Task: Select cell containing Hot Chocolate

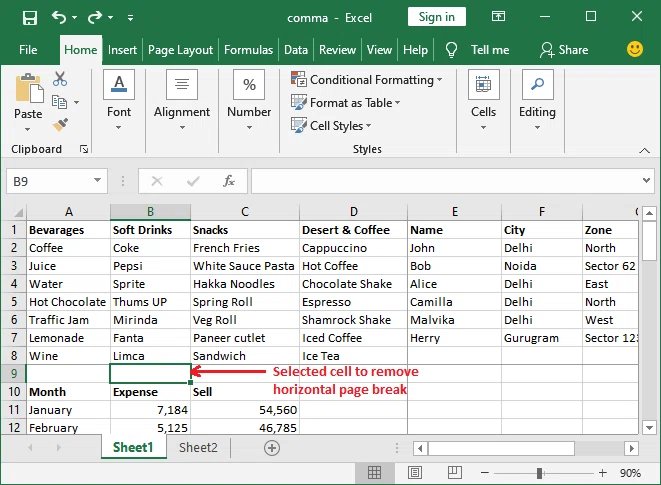Action: coord(68,302)
